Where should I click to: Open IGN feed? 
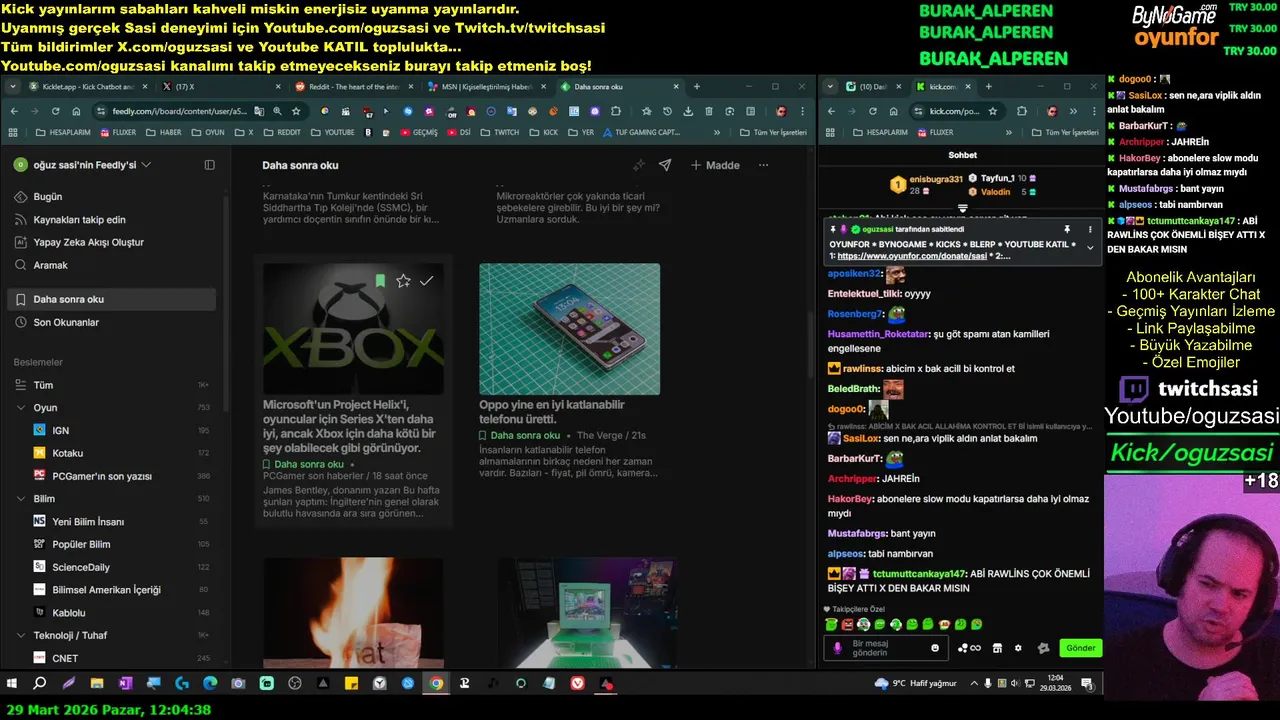(60, 430)
